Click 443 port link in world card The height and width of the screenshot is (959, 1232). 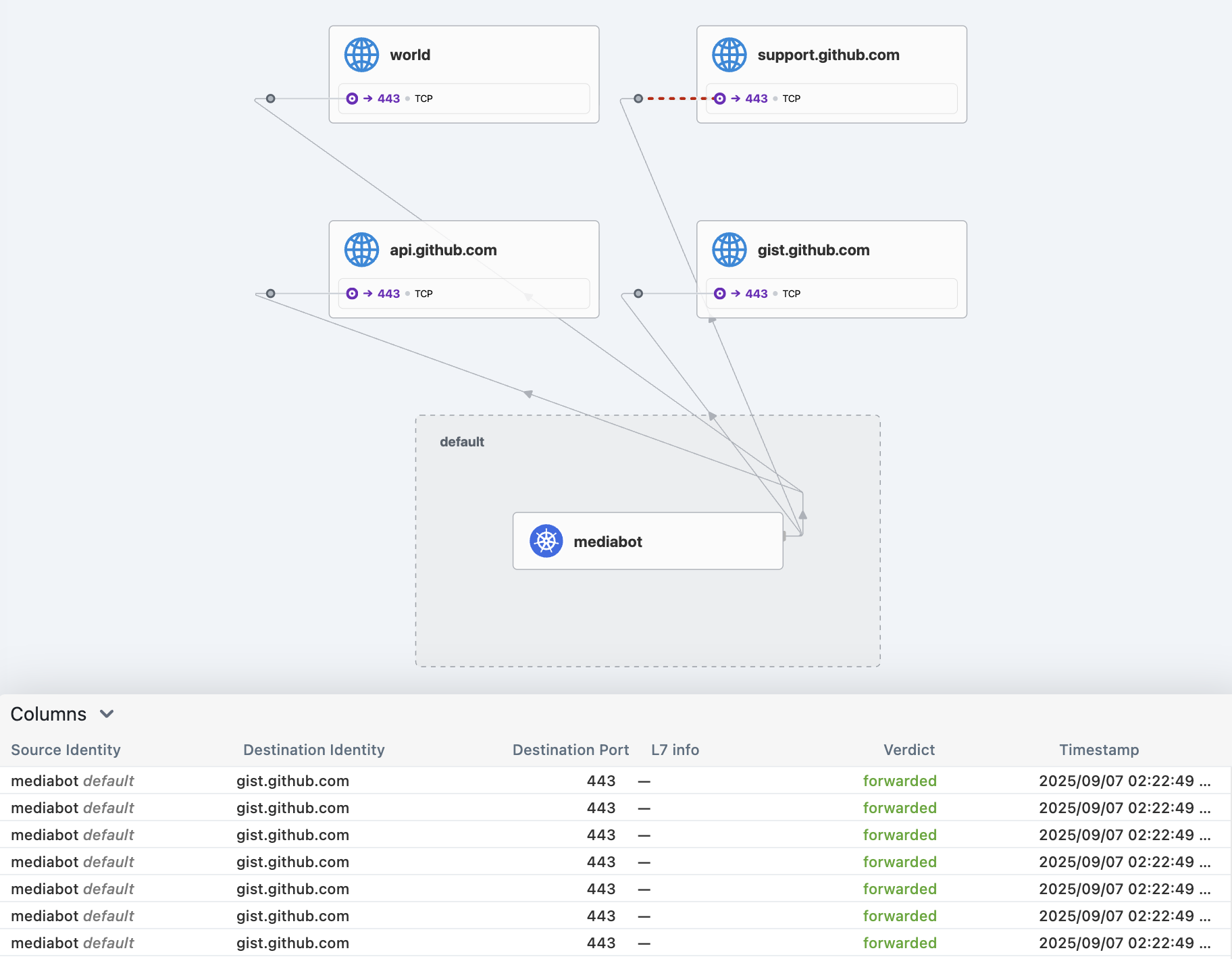[x=388, y=99]
